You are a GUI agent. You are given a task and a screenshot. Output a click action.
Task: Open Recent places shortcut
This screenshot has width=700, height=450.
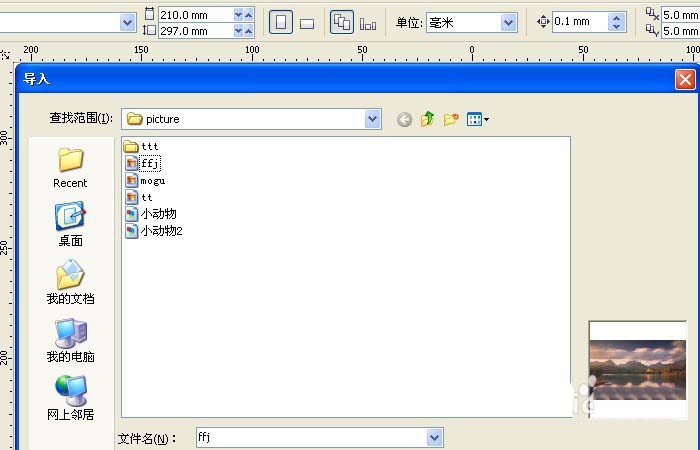[70, 168]
